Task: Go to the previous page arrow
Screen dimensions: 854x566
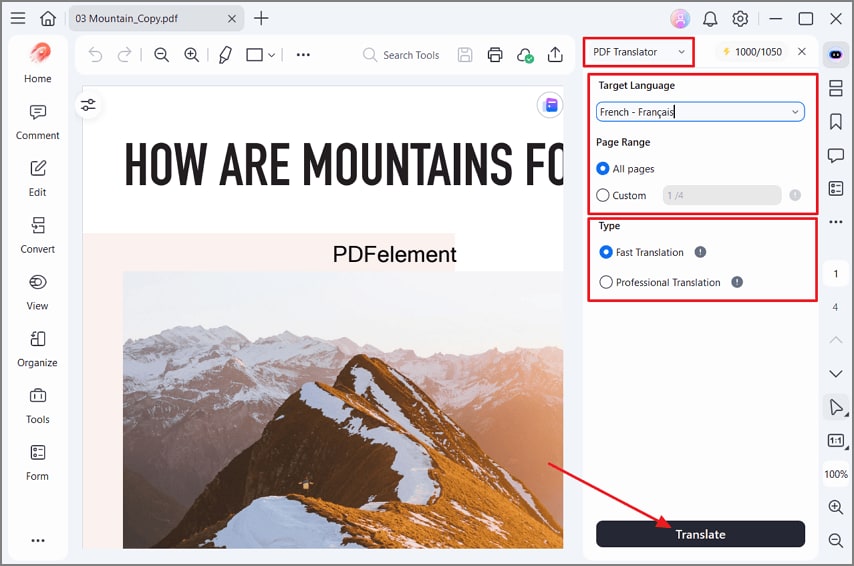Action: coord(835,340)
